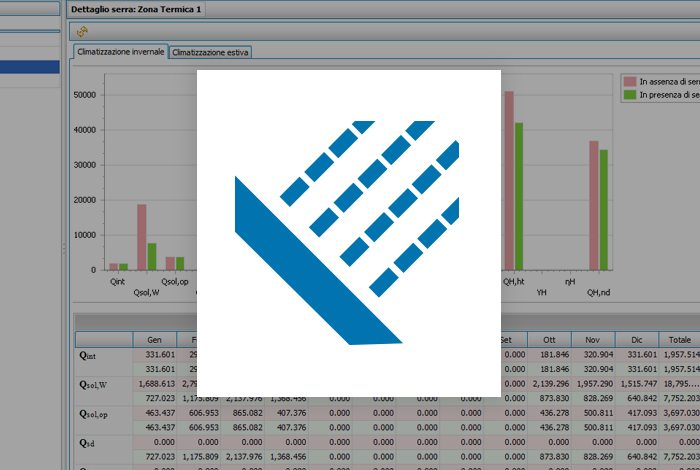Click 1,957.514 in the pink Qint row

pyautogui.click(x=681, y=354)
